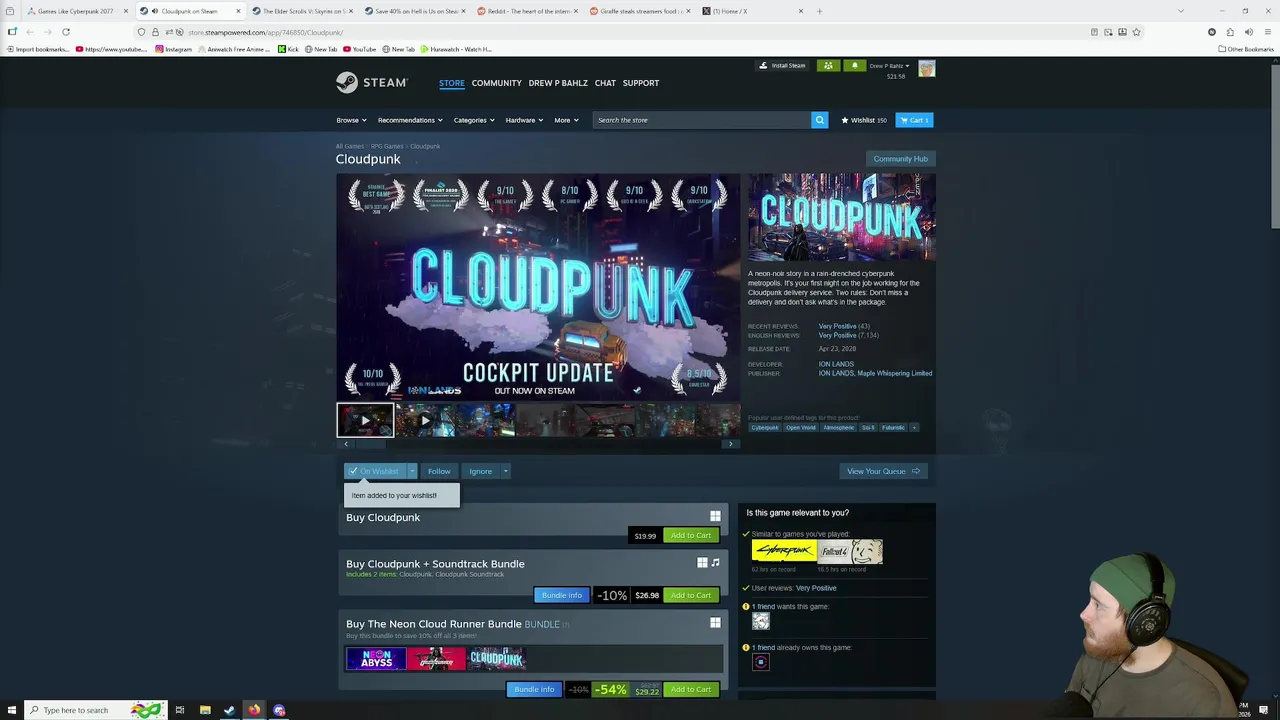This screenshot has height=720, width=1280.
Task: Click the Futuristic tag
Action: pyautogui.click(x=893, y=427)
